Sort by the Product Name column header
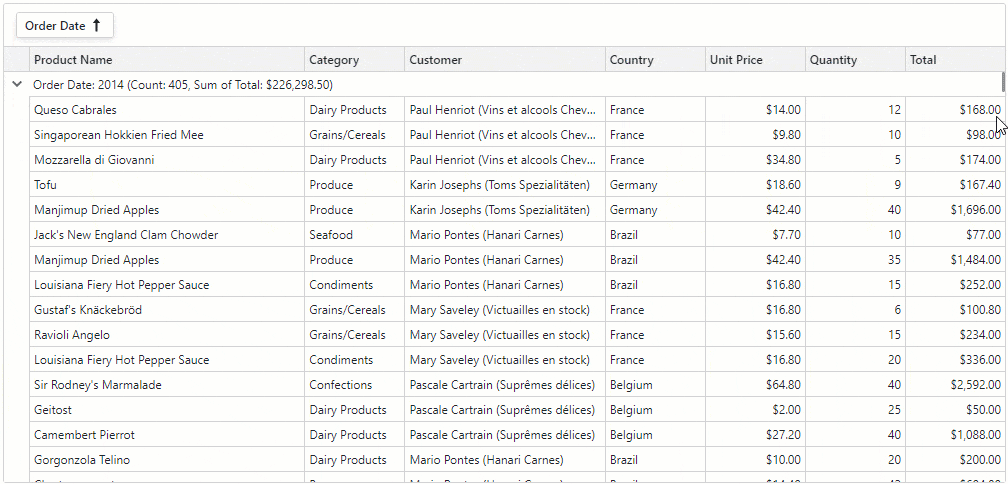This screenshot has width=1008, height=484. point(73,60)
